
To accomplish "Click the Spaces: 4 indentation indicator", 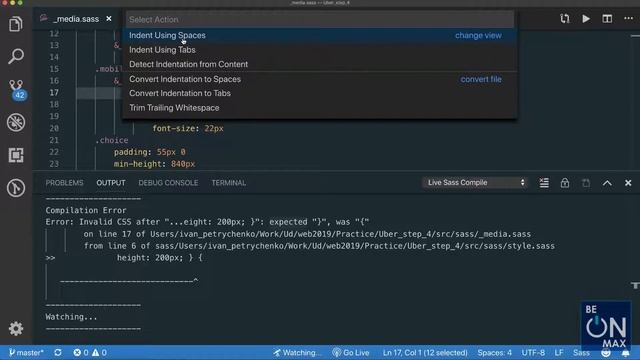I will pos(494,353).
